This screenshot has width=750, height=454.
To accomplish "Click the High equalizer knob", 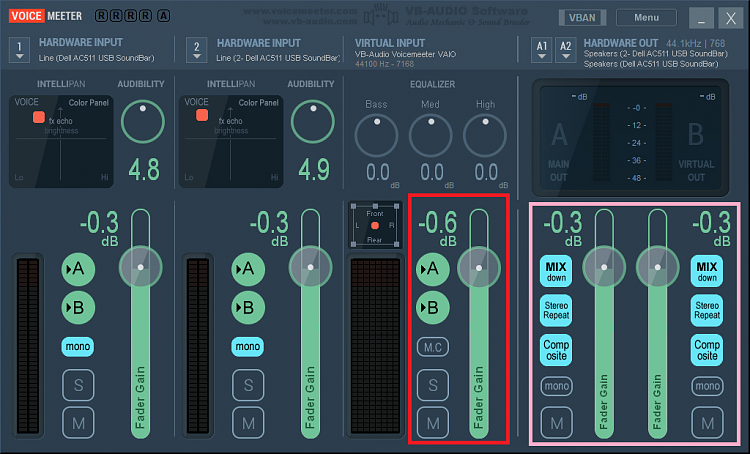I will 485,135.
